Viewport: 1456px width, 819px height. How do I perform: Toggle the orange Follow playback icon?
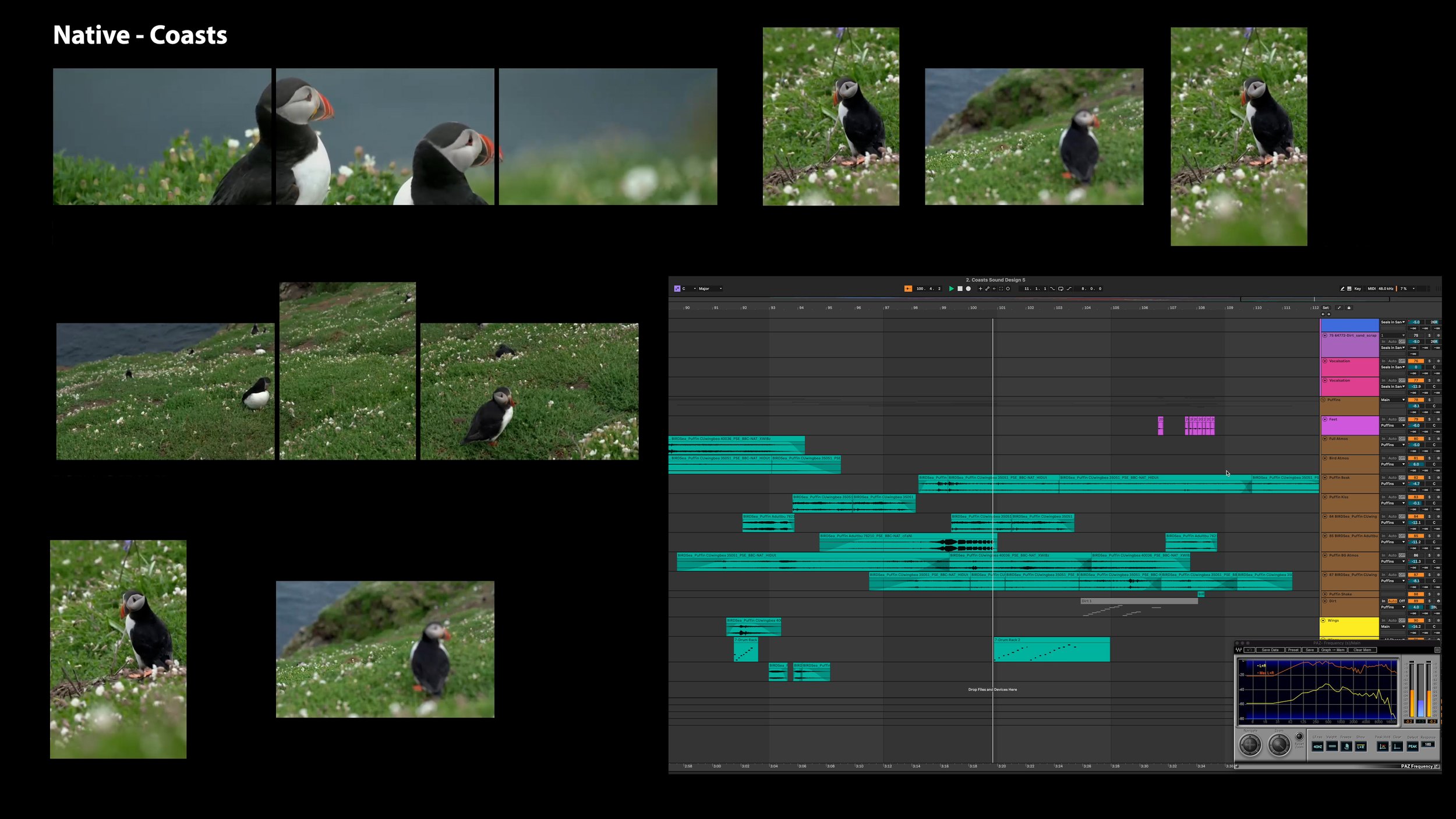tap(908, 288)
